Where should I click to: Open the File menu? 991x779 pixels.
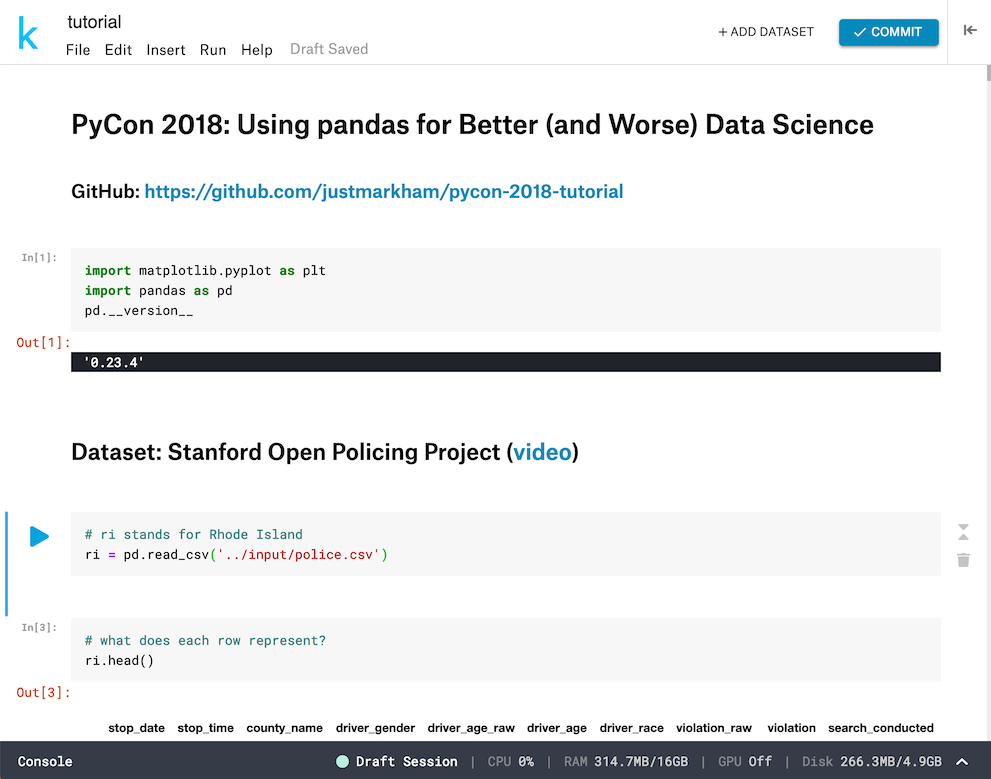coord(78,50)
